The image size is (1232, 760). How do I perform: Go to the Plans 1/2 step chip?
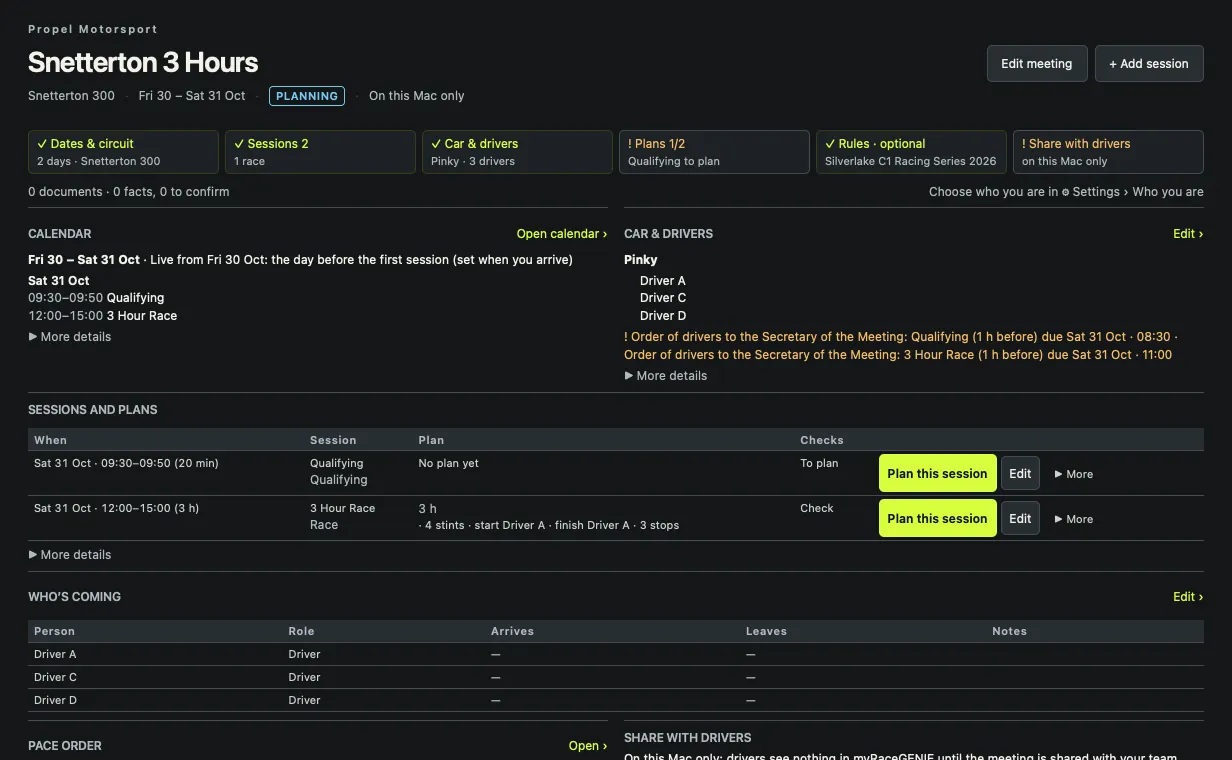[x=714, y=152]
